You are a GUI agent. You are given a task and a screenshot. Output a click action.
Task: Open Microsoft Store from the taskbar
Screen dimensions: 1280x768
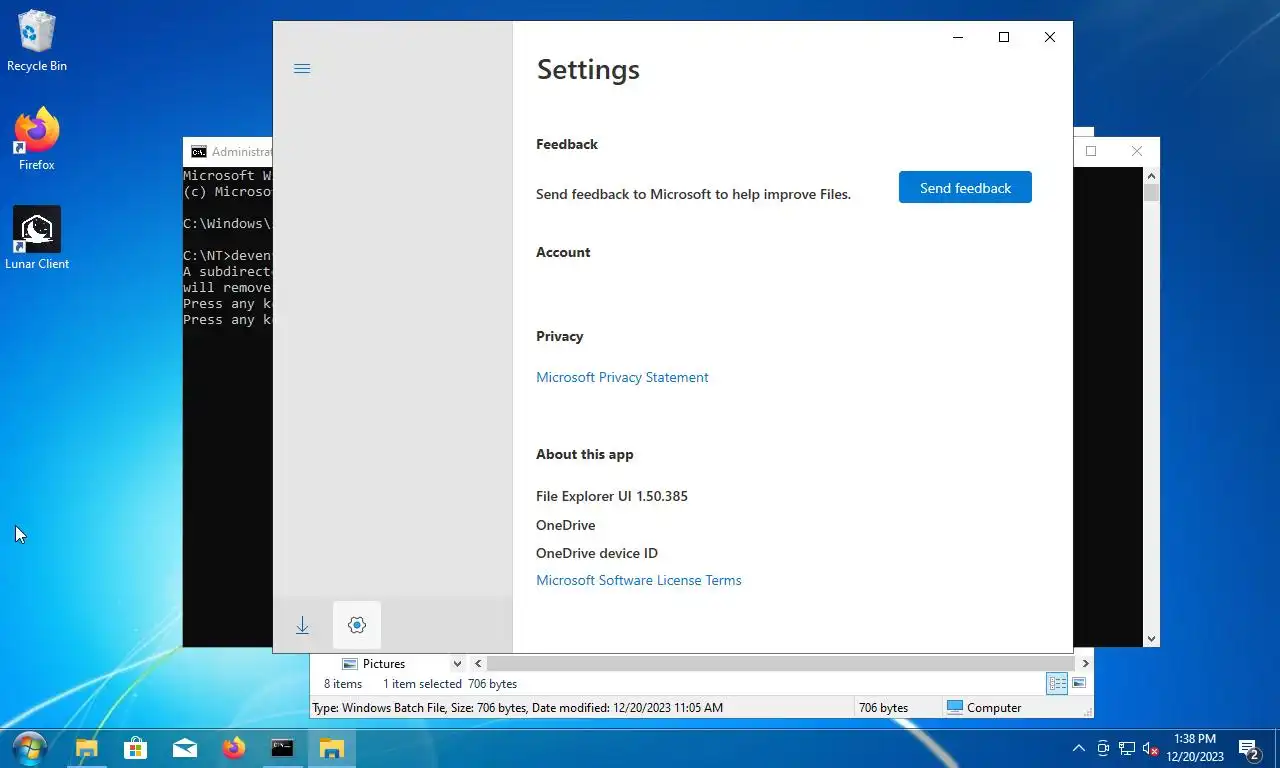coord(135,748)
